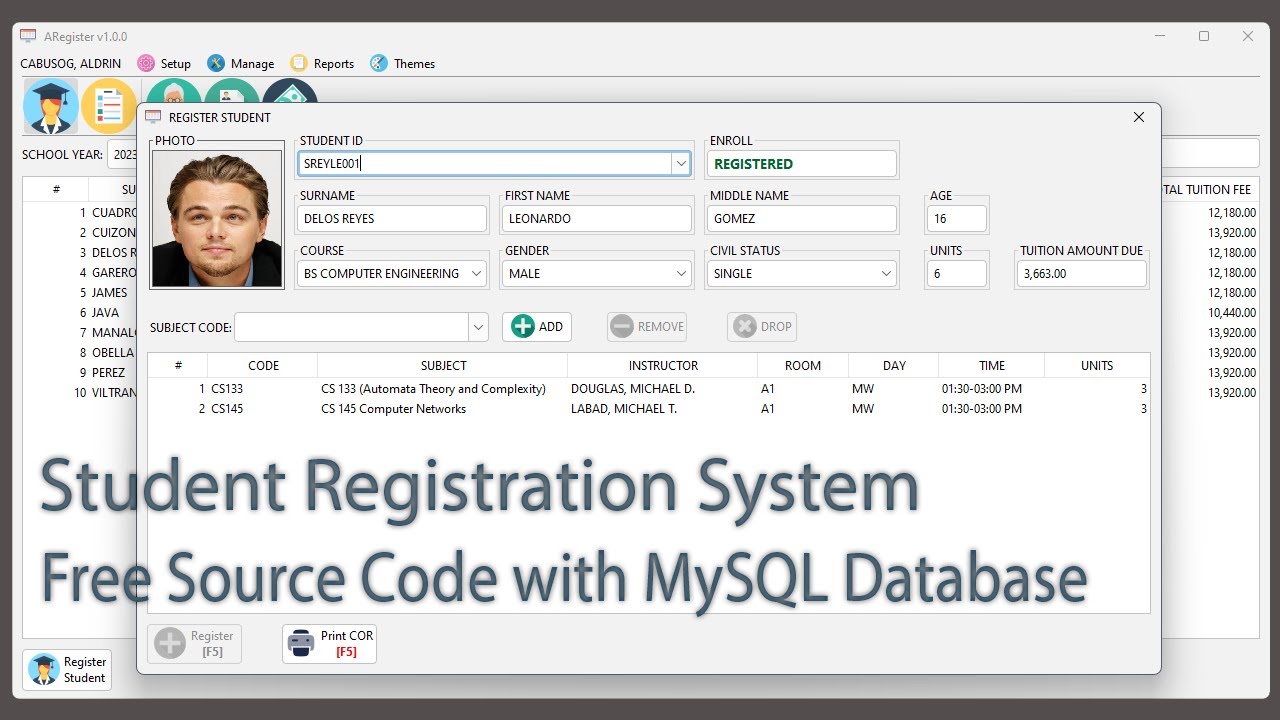Click the REMOVE subject button
The image size is (1280, 720).
coord(648,326)
